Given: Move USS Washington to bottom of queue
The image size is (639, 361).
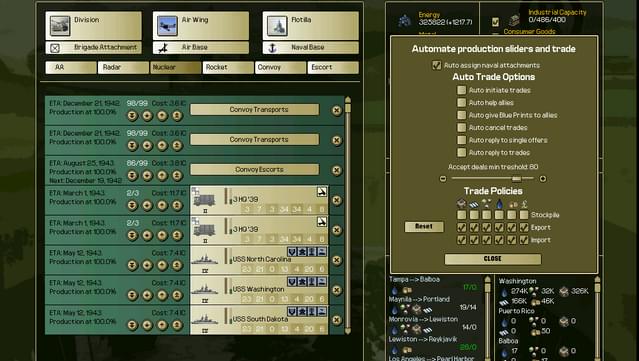Looking at the screenshot, I should pos(132,295).
